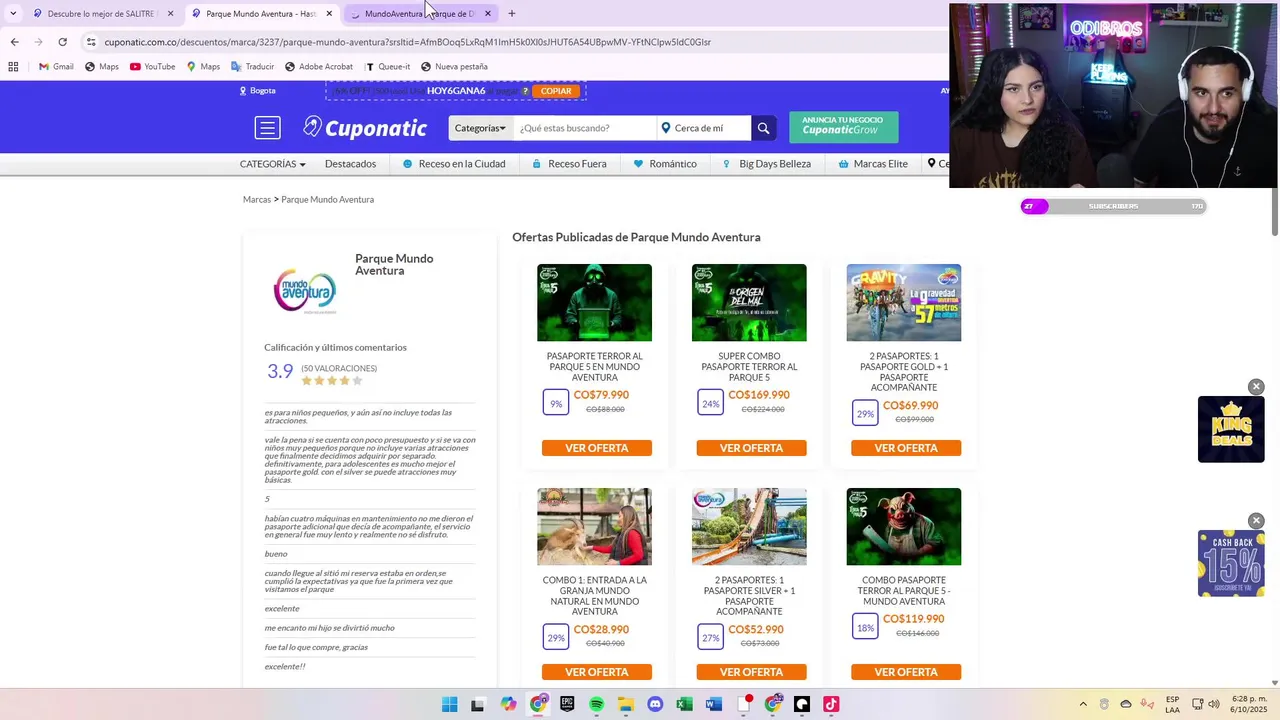Click the hamburger menu icon beside Cuponatic logo
This screenshot has height=720, width=1280.
coord(267,128)
